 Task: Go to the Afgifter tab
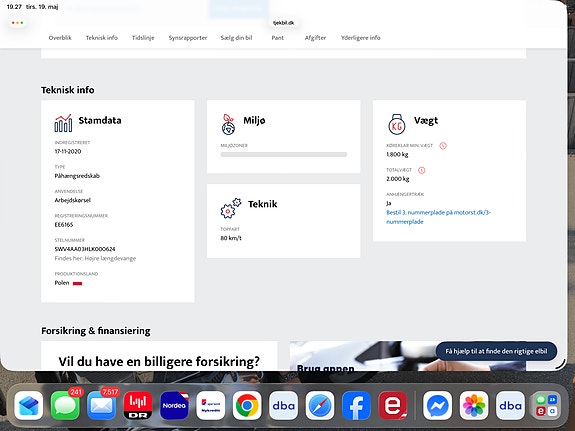coord(315,37)
